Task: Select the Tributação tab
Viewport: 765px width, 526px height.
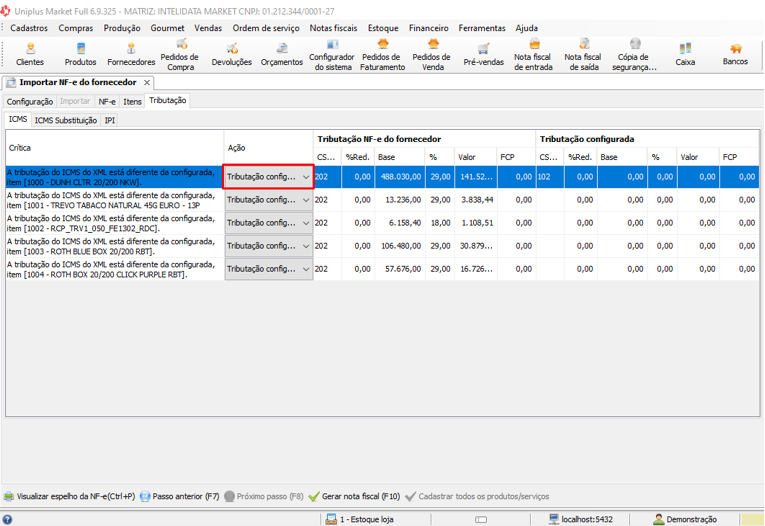Action: tap(167, 101)
